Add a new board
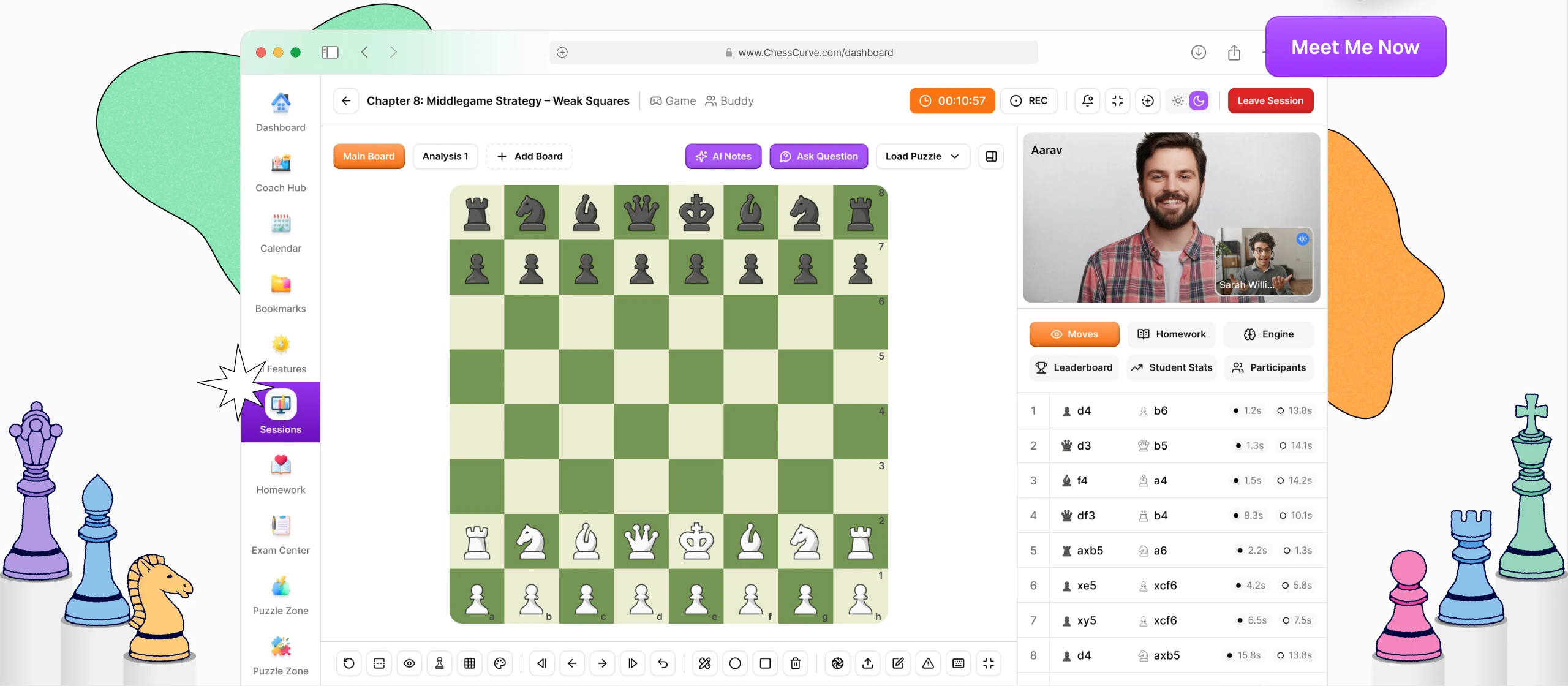 point(529,156)
